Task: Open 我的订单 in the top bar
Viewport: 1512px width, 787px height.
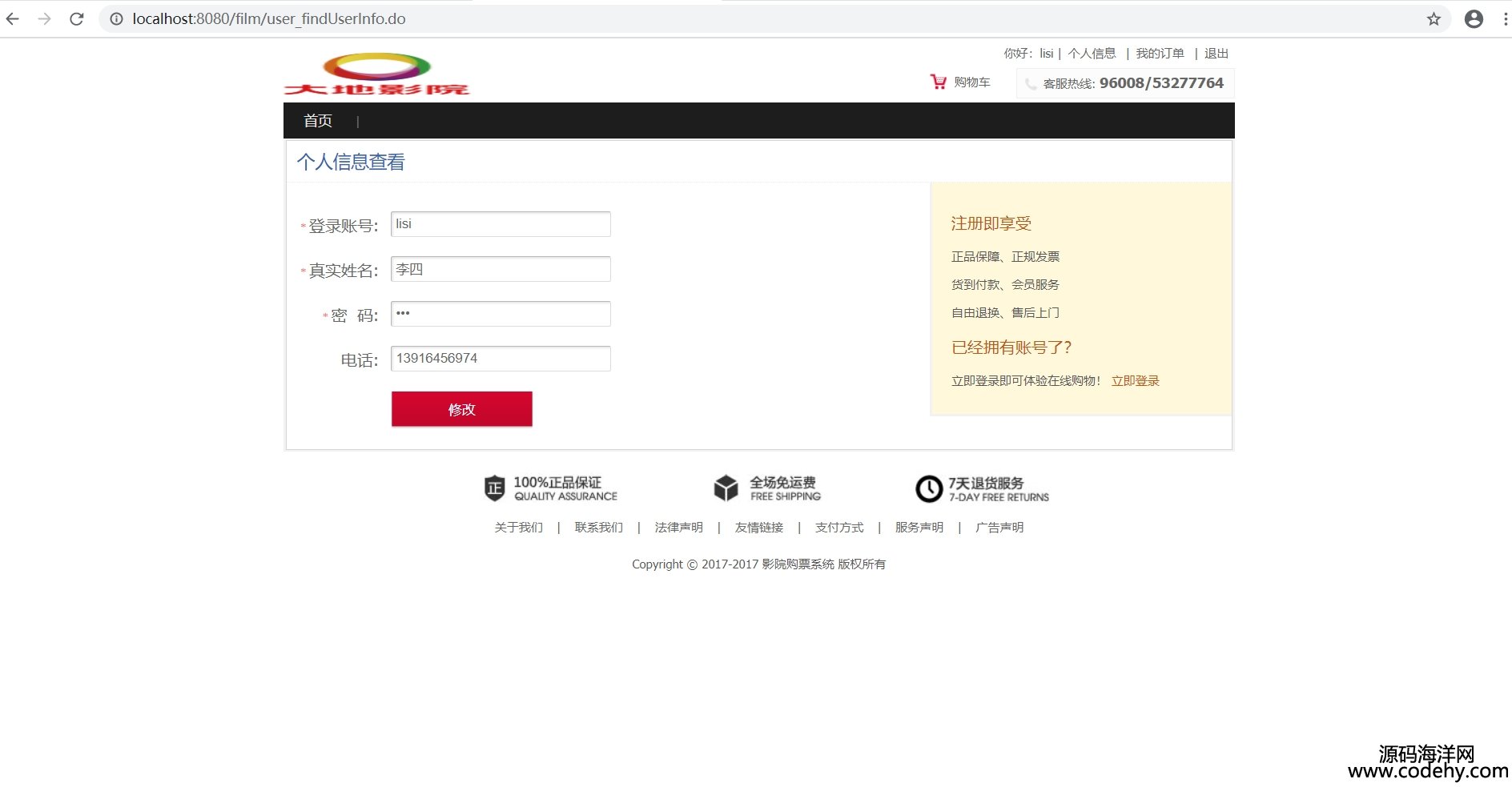Action: [1160, 54]
